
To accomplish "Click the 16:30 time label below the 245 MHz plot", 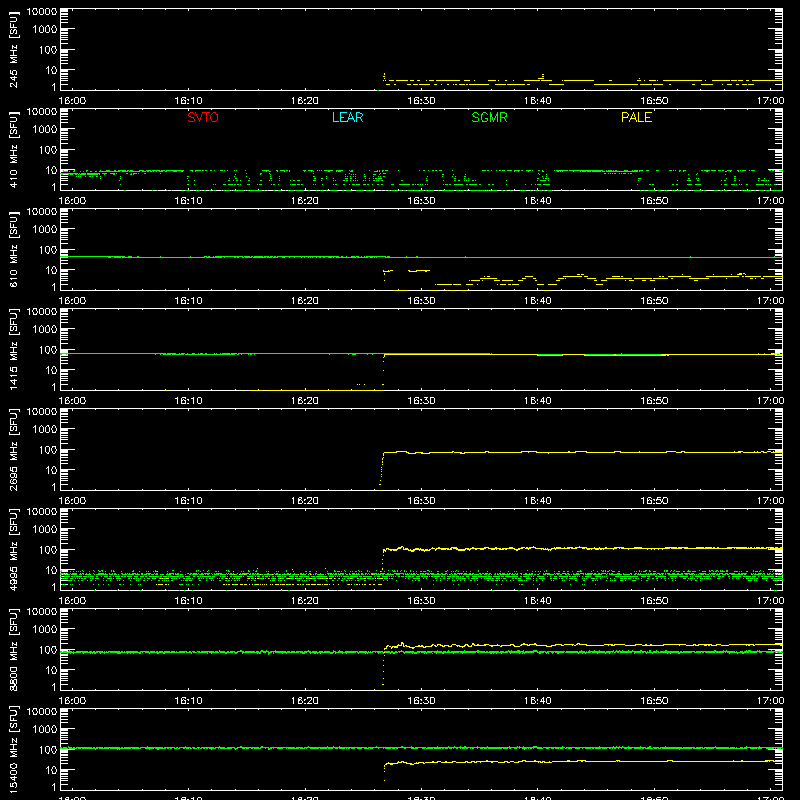I will [x=421, y=101].
